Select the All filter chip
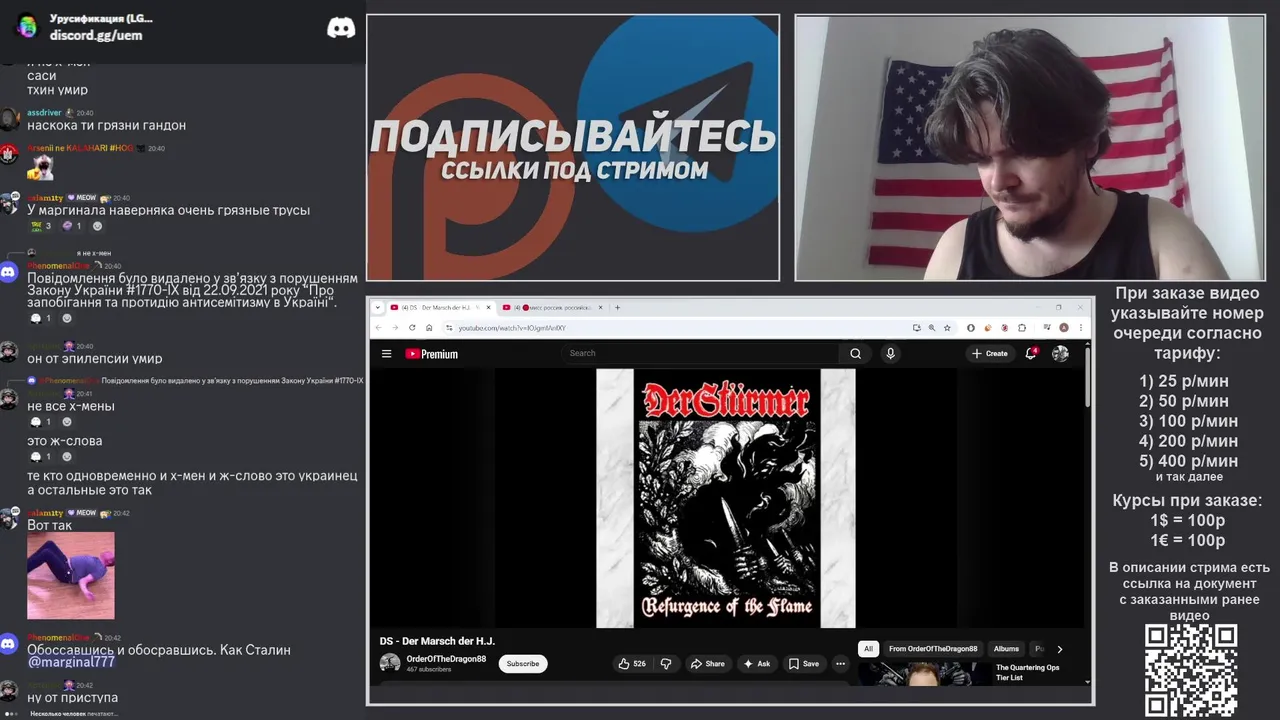 868,649
